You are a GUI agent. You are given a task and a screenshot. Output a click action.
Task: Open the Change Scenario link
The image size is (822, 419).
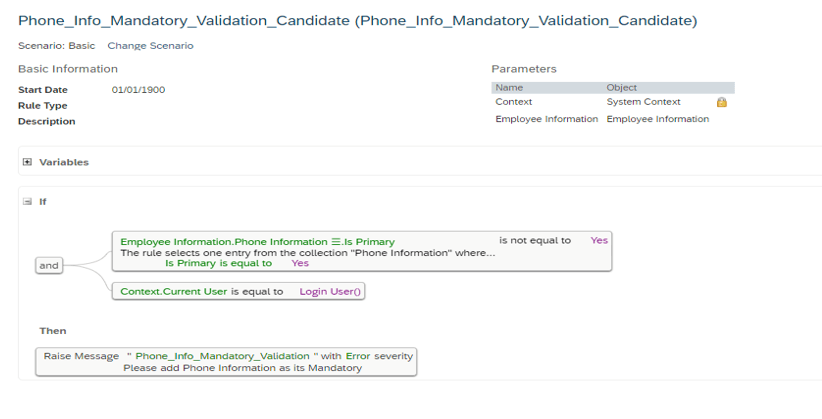(x=150, y=46)
